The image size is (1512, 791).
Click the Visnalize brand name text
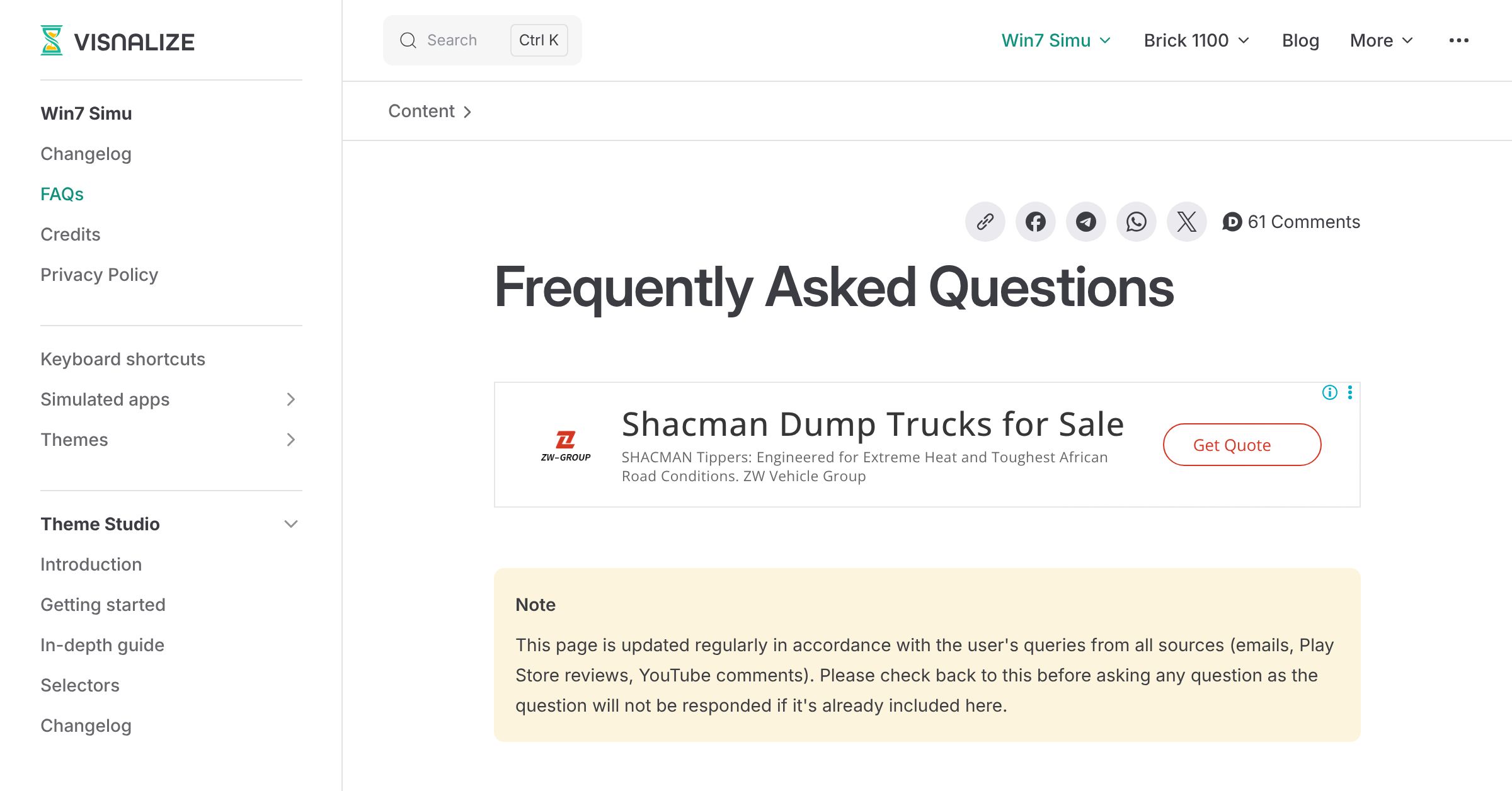click(134, 42)
